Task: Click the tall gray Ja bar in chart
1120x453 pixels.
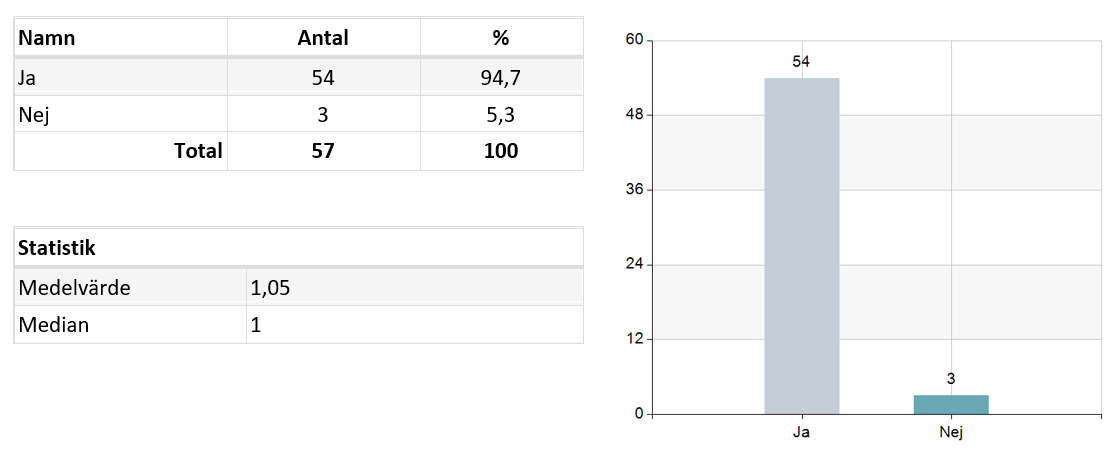Action: point(801,246)
